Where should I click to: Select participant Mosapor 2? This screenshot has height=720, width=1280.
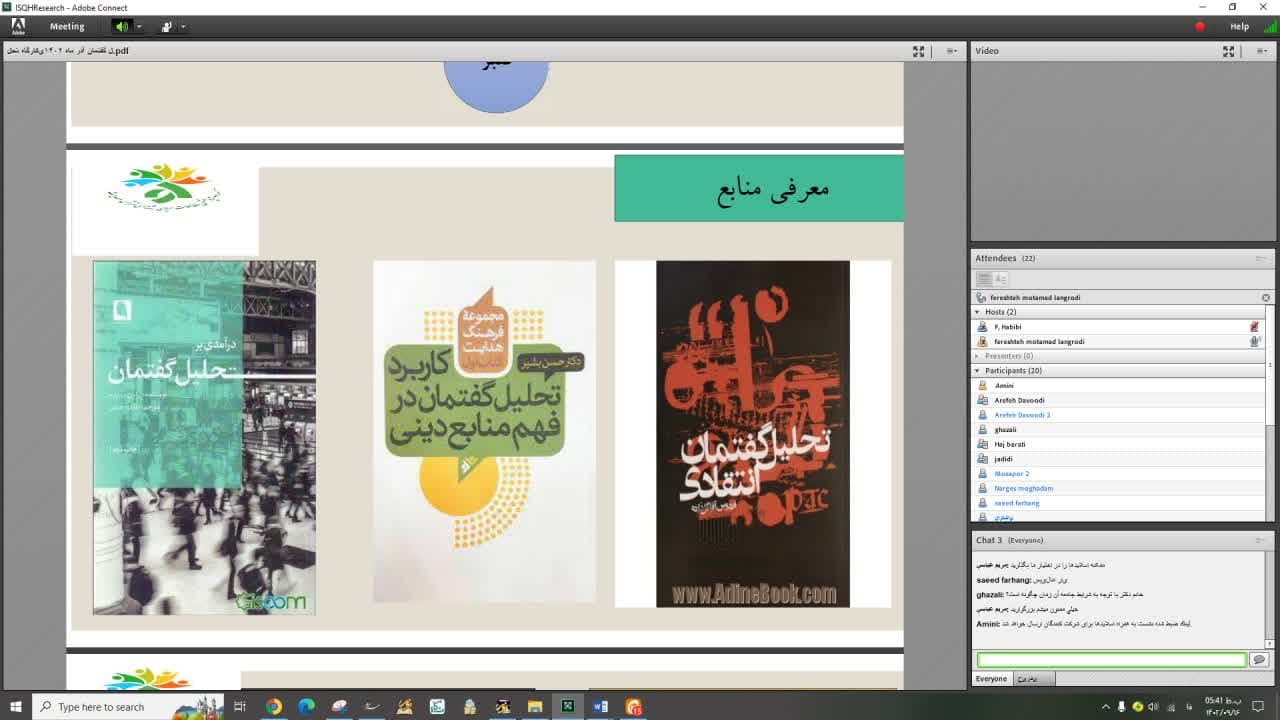tap(1118, 474)
